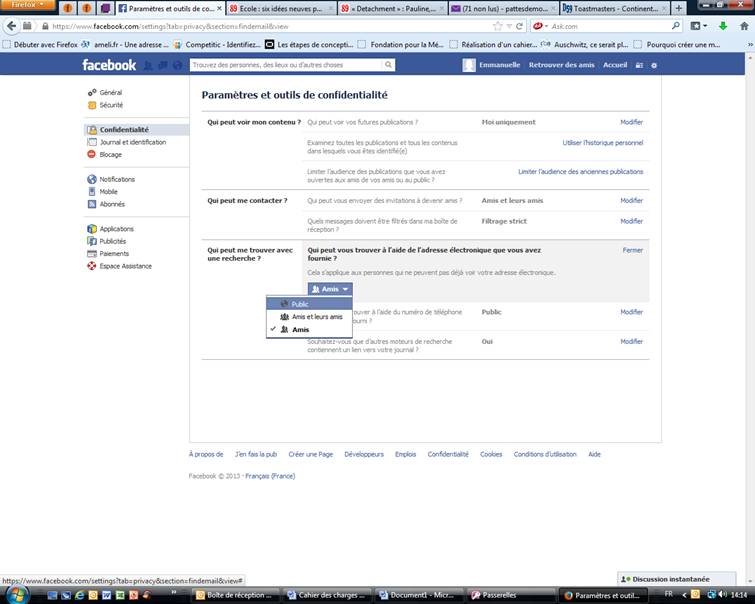
Task: Expand the Amis audience selector dropdown
Action: pos(330,289)
